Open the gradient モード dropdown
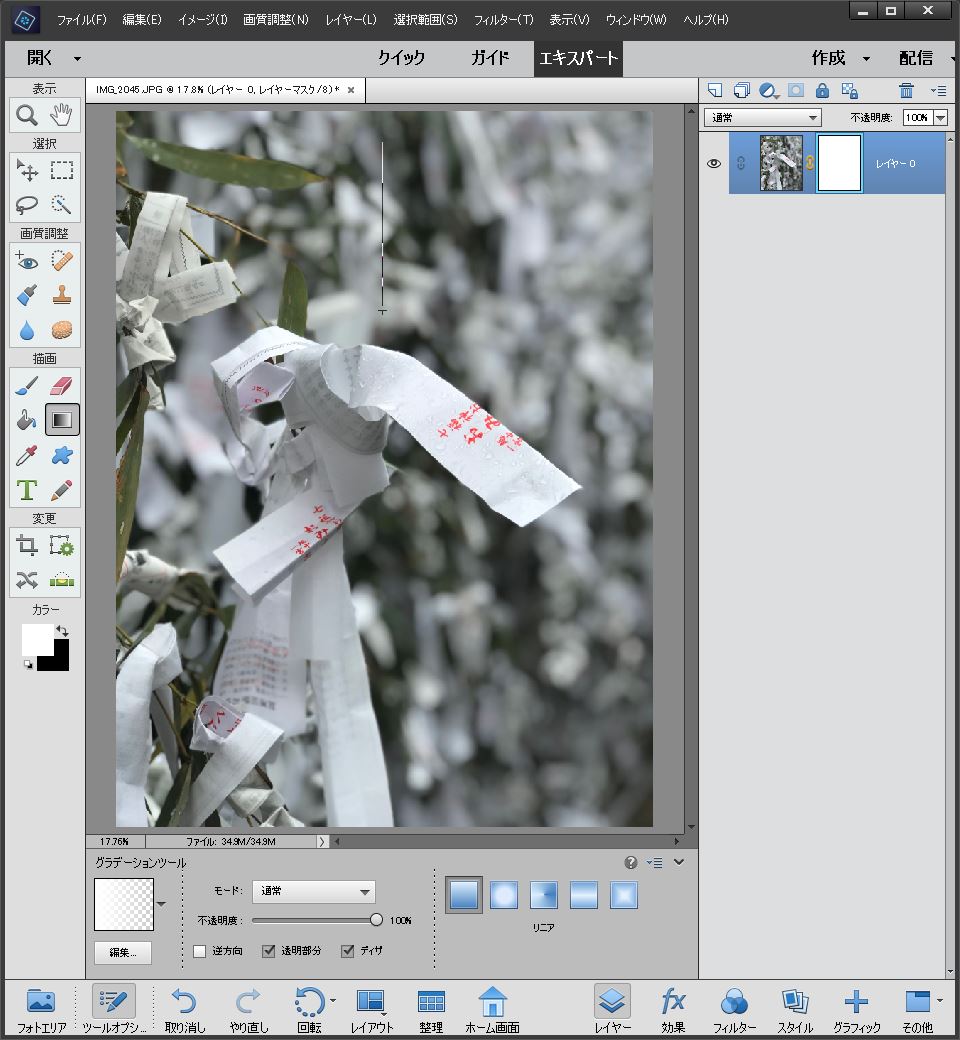Image resolution: width=960 pixels, height=1040 pixels. coord(316,891)
